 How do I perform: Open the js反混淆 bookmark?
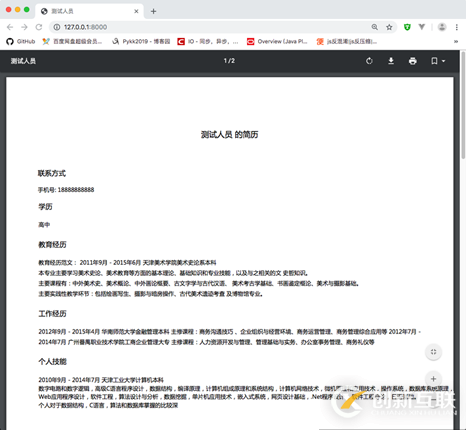[347, 41]
